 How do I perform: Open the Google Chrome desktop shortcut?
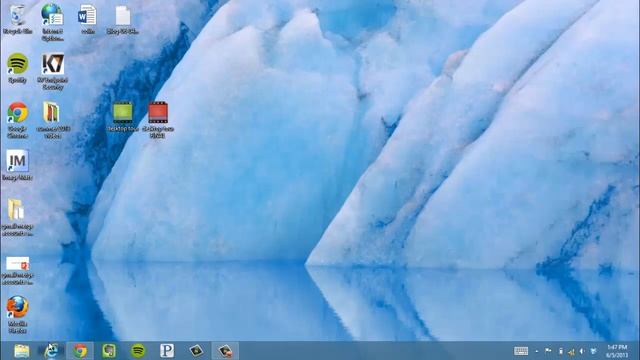(18, 120)
